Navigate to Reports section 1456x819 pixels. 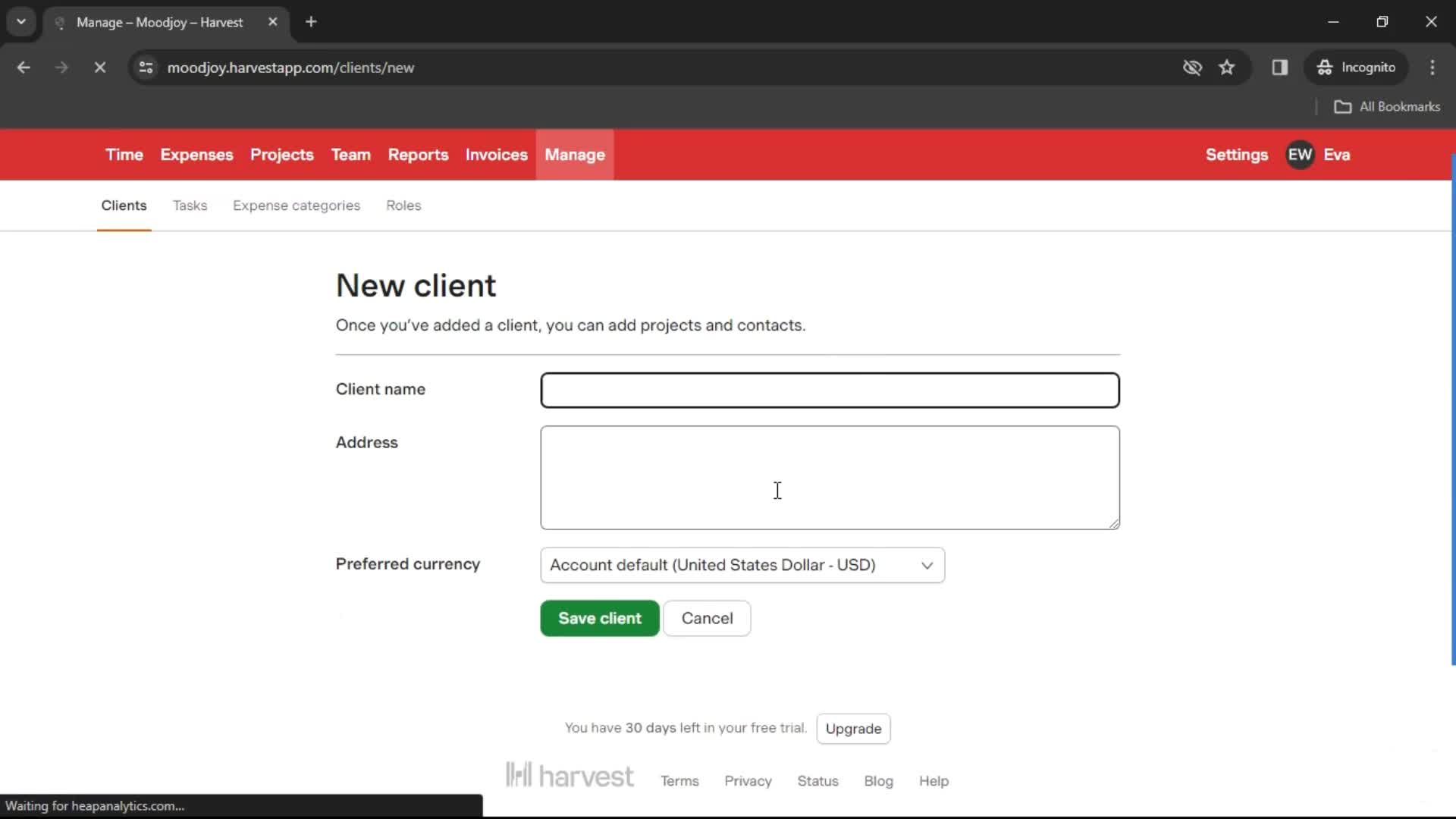tap(418, 154)
